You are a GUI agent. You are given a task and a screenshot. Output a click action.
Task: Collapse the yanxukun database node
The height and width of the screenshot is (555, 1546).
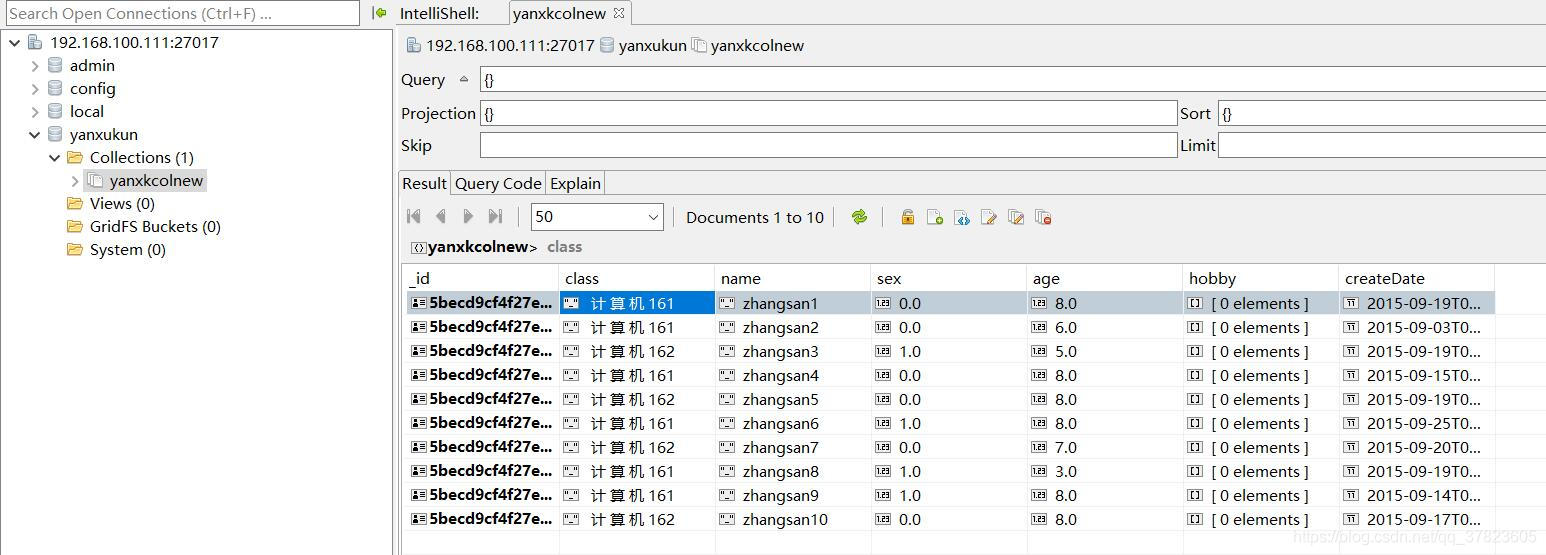(35, 134)
